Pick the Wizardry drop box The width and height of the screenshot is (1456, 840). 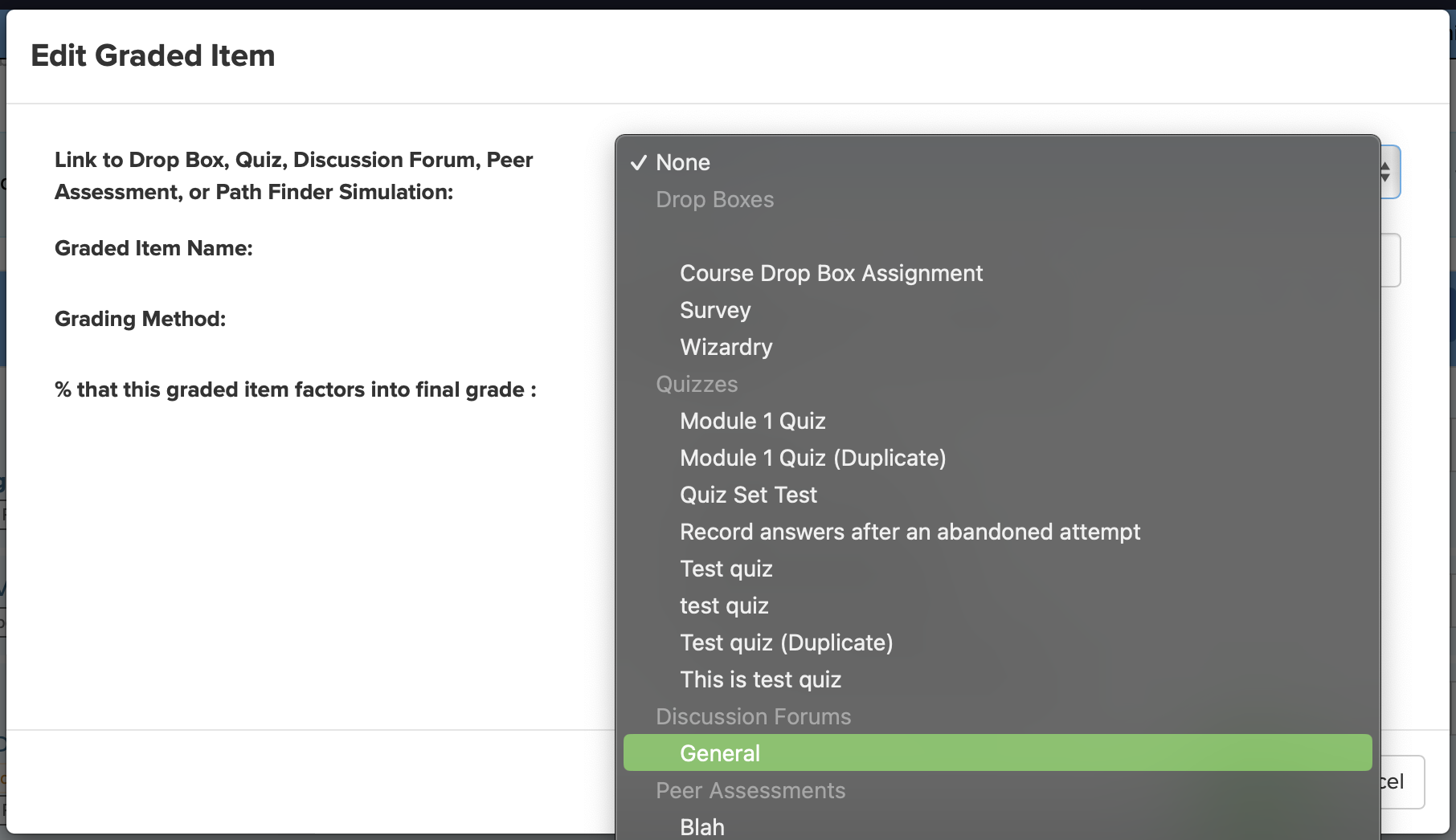[997, 347]
